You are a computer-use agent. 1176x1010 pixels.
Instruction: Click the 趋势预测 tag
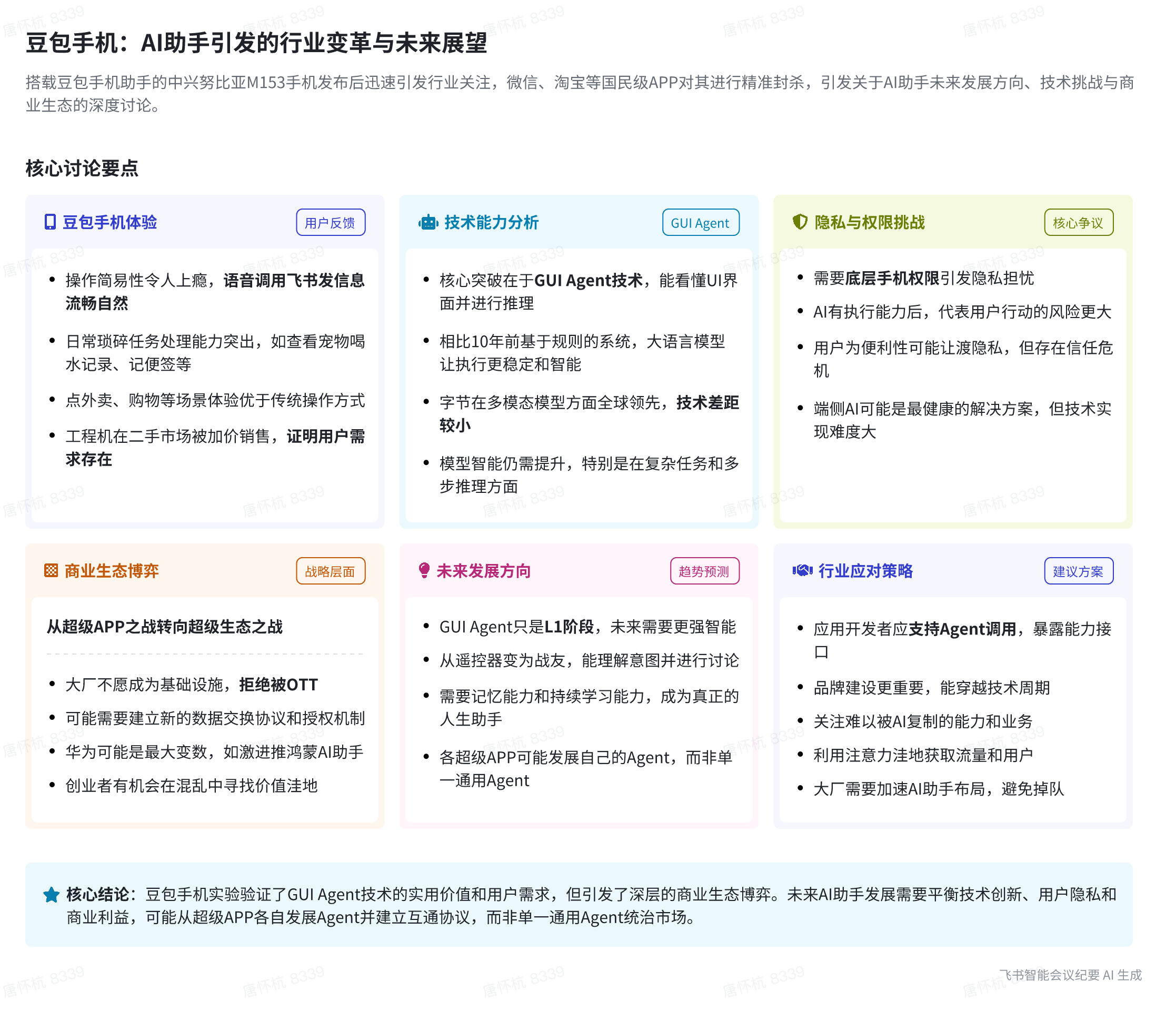[704, 571]
